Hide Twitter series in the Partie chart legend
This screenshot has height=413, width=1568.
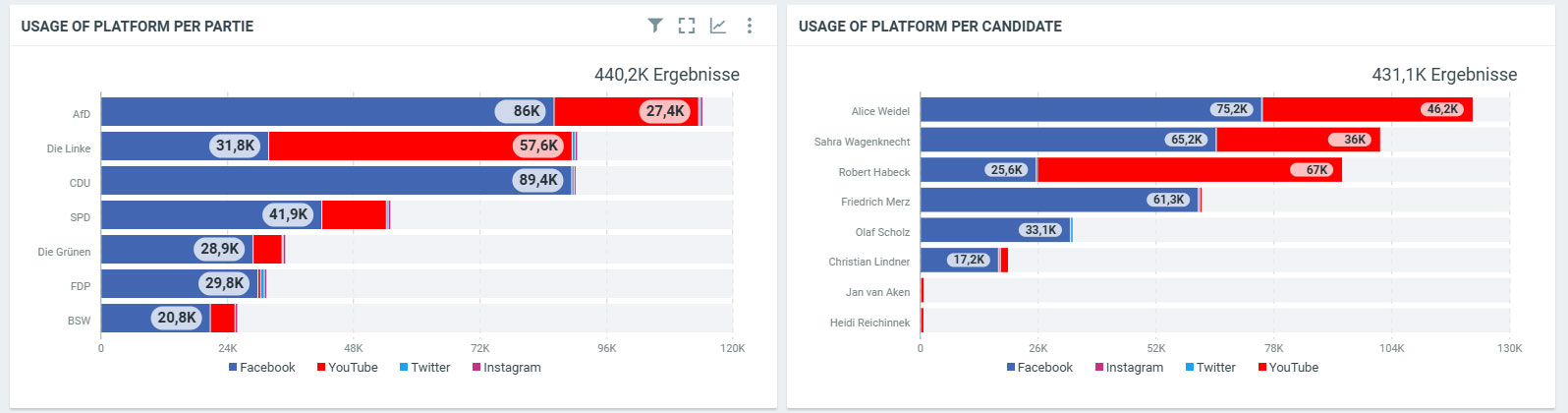click(x=424, y=368)
